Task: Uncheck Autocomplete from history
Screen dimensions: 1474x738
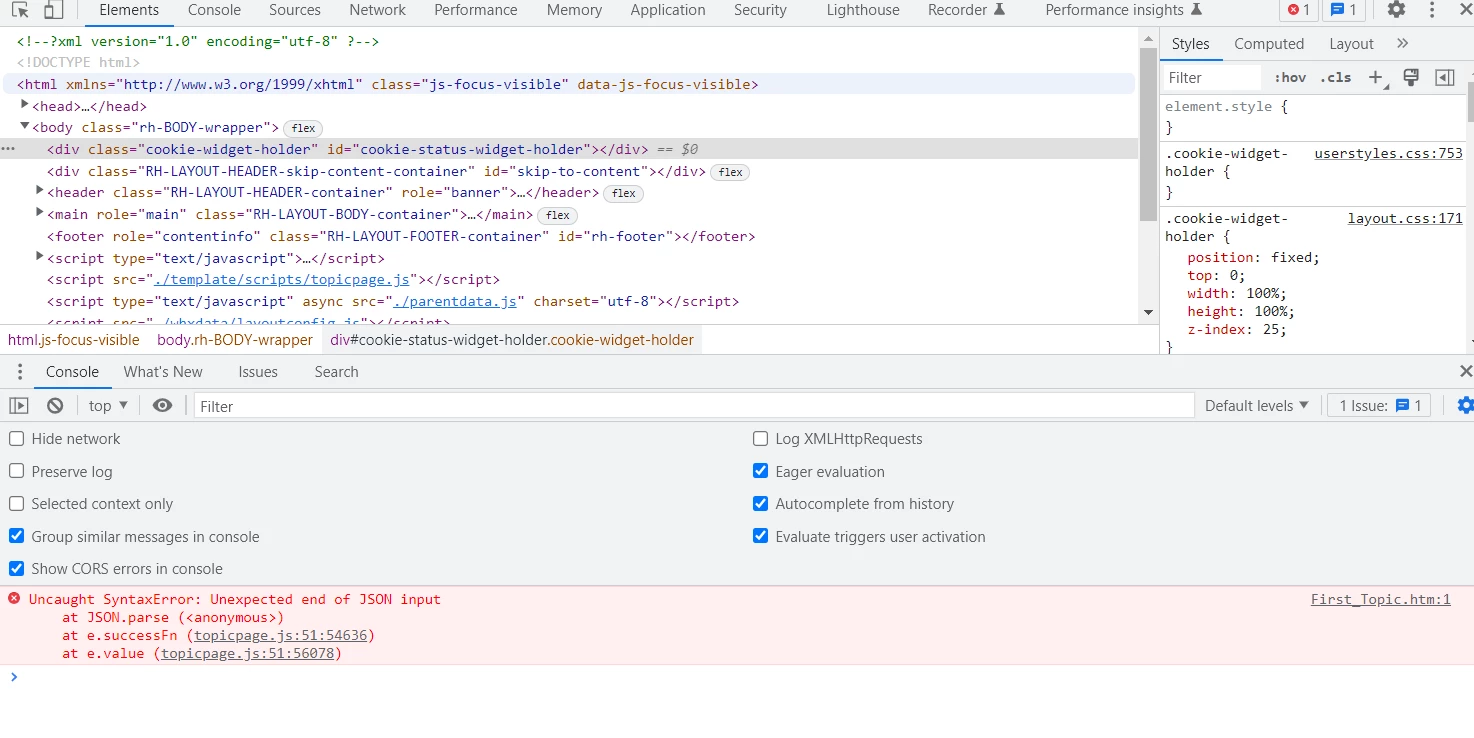Action: pyautogui.click(x=760, y=503)
